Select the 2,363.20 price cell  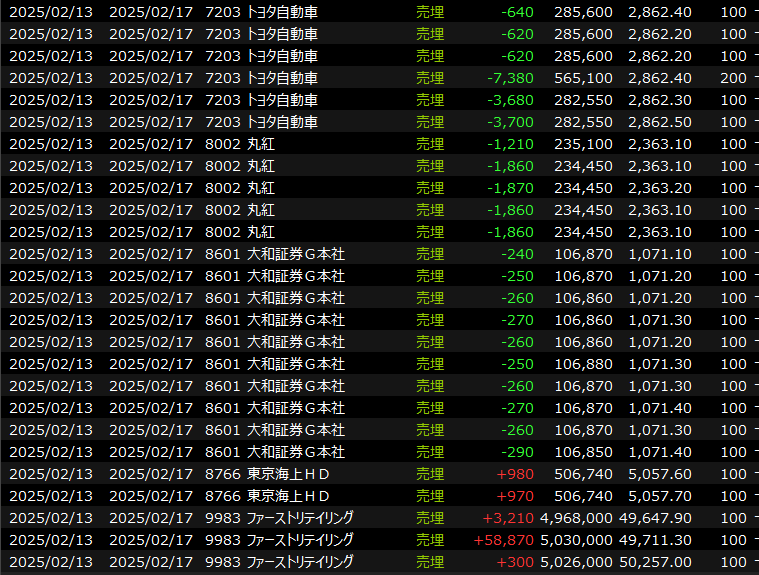pyautogui.click(x=663, y=188)
